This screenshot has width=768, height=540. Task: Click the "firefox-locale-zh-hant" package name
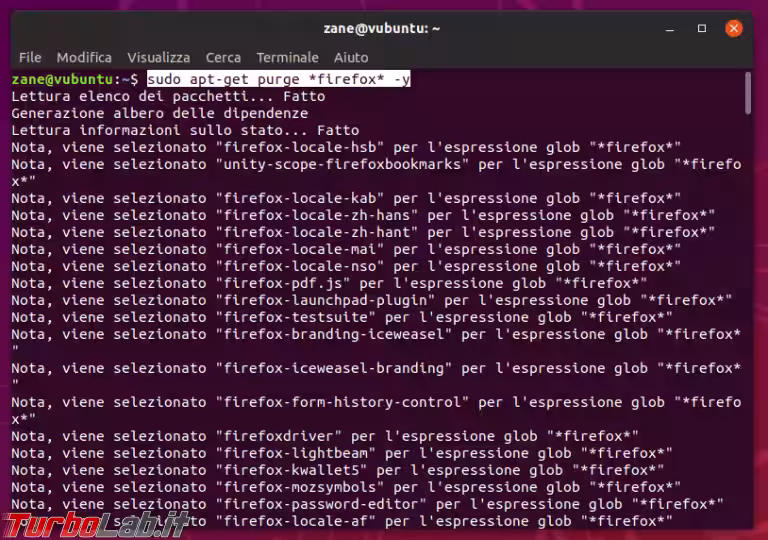coord(317,232)
